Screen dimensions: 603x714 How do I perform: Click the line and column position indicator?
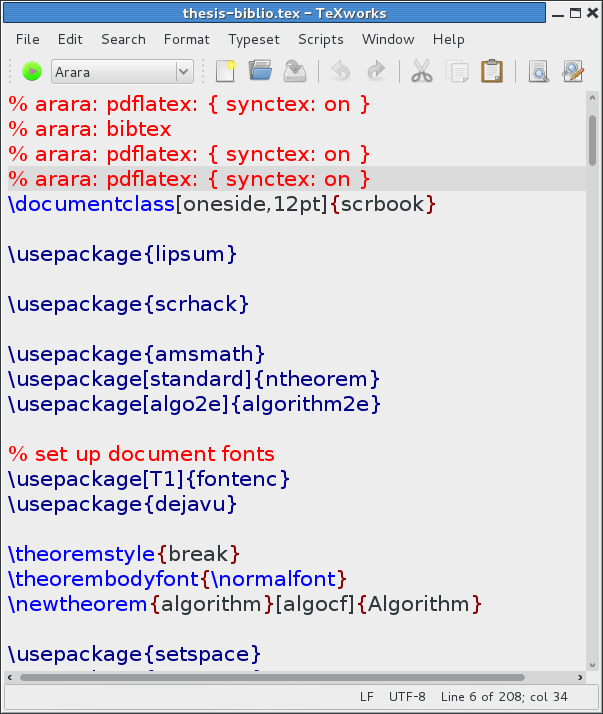point(505,697)
